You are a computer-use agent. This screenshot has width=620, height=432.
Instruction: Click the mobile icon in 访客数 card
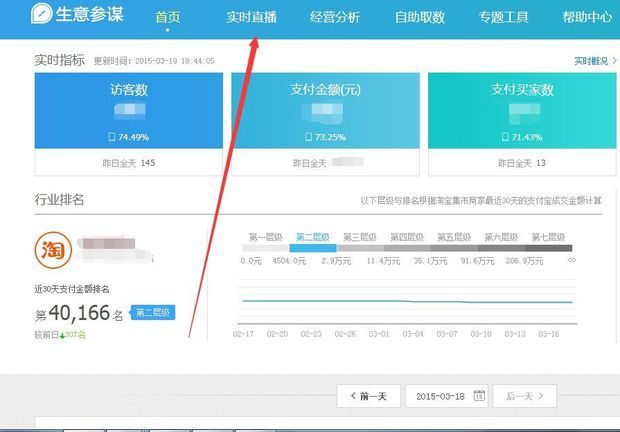tap(112, 136)
